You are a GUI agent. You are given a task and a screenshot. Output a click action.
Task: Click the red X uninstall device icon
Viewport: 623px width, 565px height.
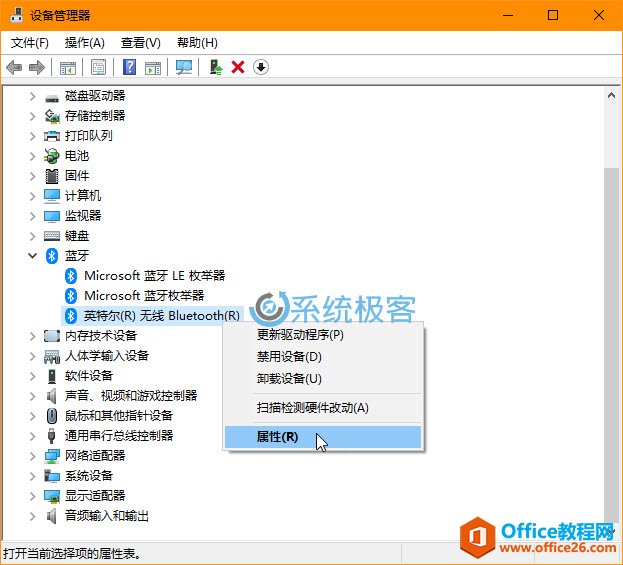pos(238,67)
